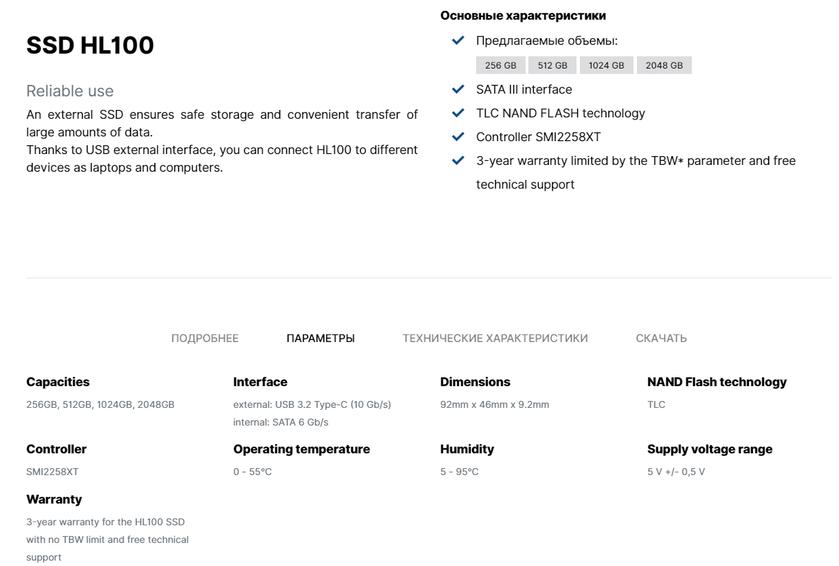Click the Interface parameter heading
This screenshot has width=839, height=566.
point(260,382)
